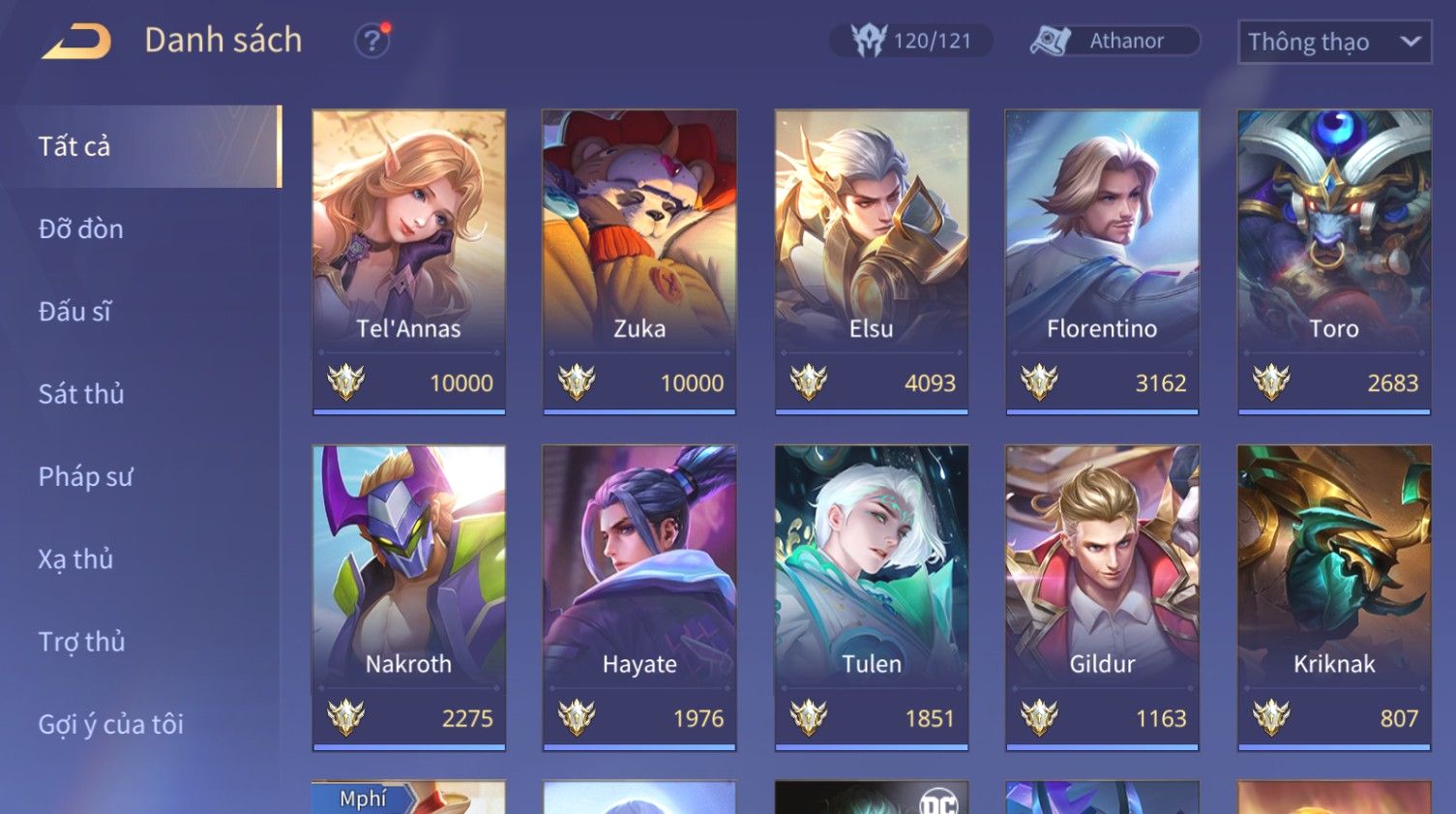Select the Florentino hero card

pos(1102,262)
